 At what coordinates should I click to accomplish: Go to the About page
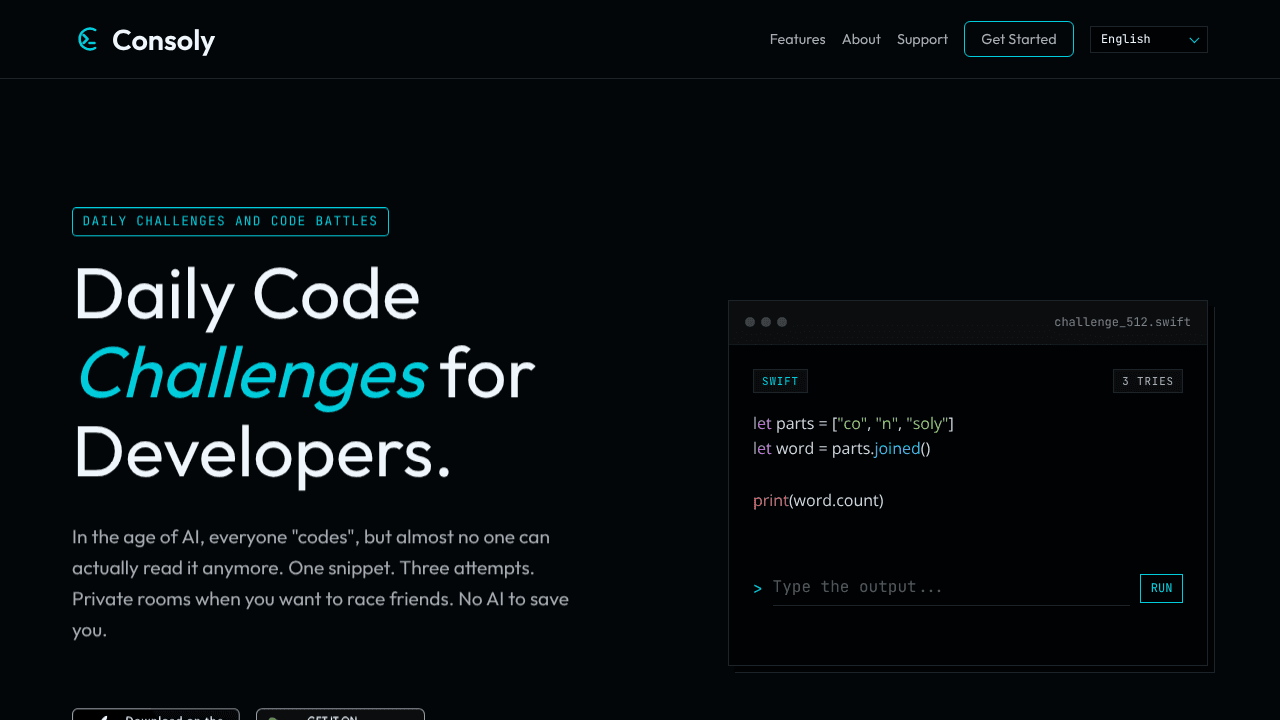click(x=861, y=39)
